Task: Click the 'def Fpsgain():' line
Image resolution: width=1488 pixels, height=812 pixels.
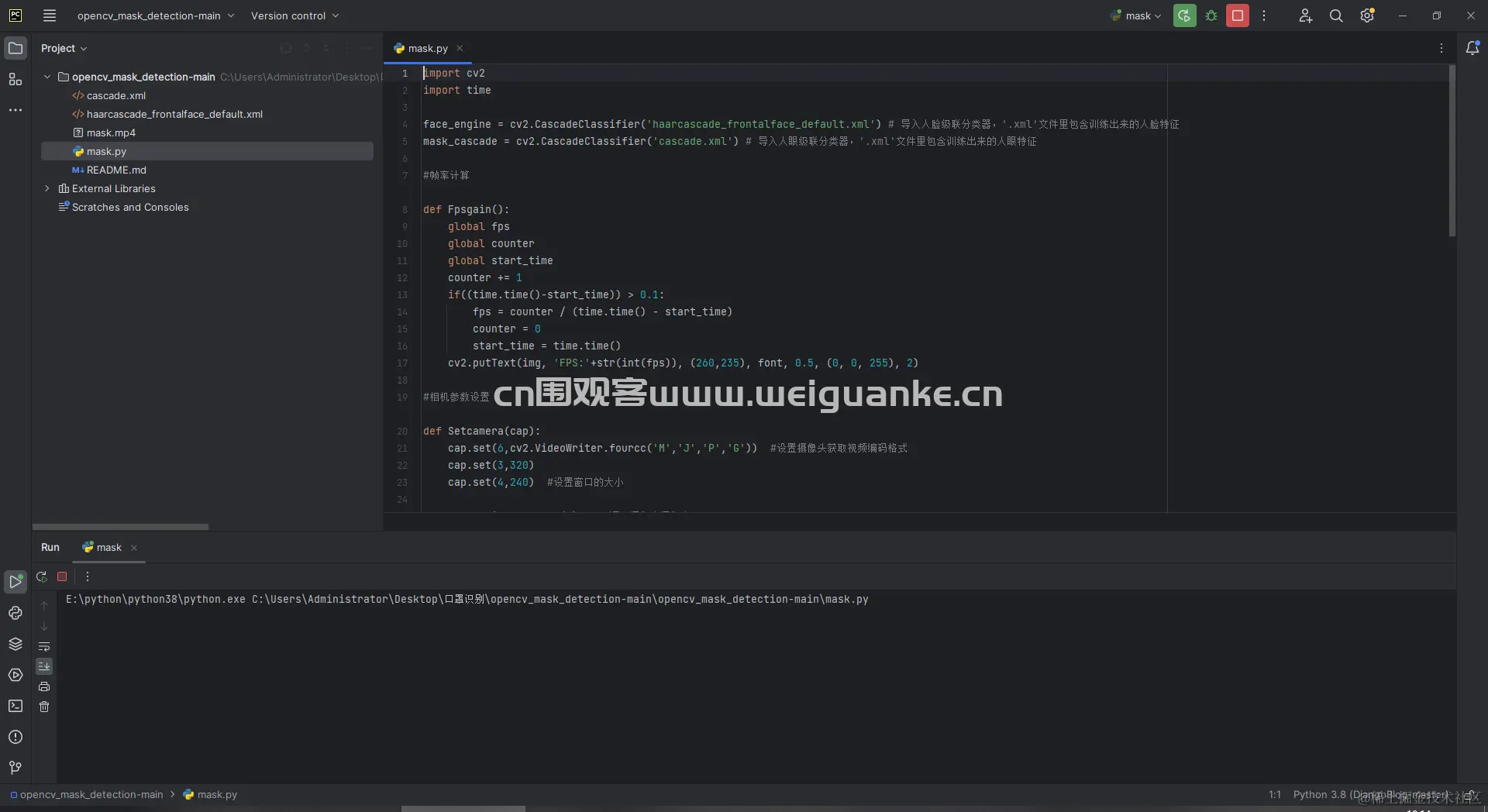Action: pos(466,209)
